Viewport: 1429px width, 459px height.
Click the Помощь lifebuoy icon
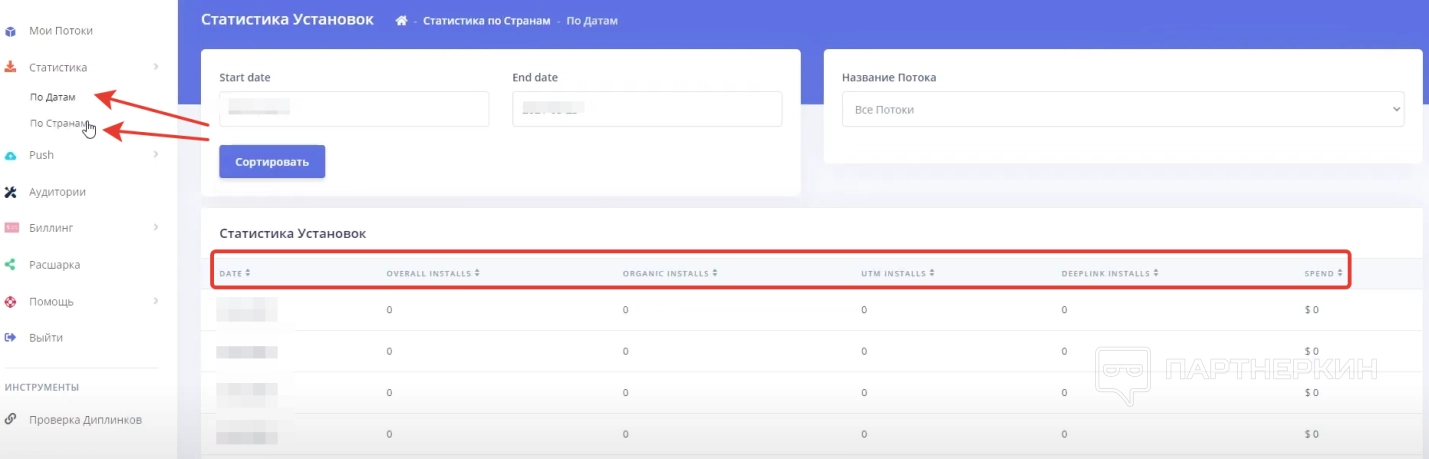[11, 301]
